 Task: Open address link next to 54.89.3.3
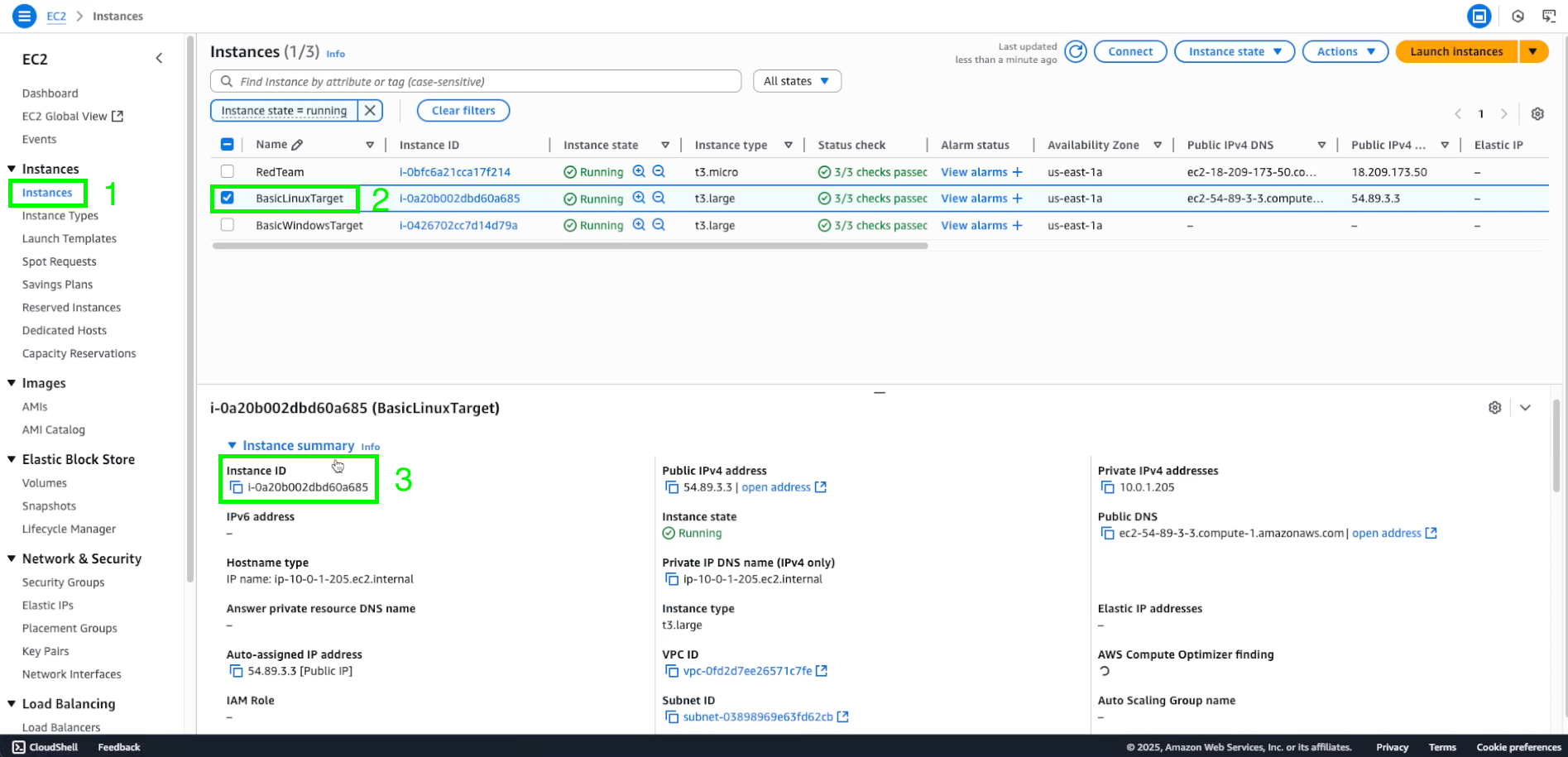pyautogui.click(x=784, y=487)
